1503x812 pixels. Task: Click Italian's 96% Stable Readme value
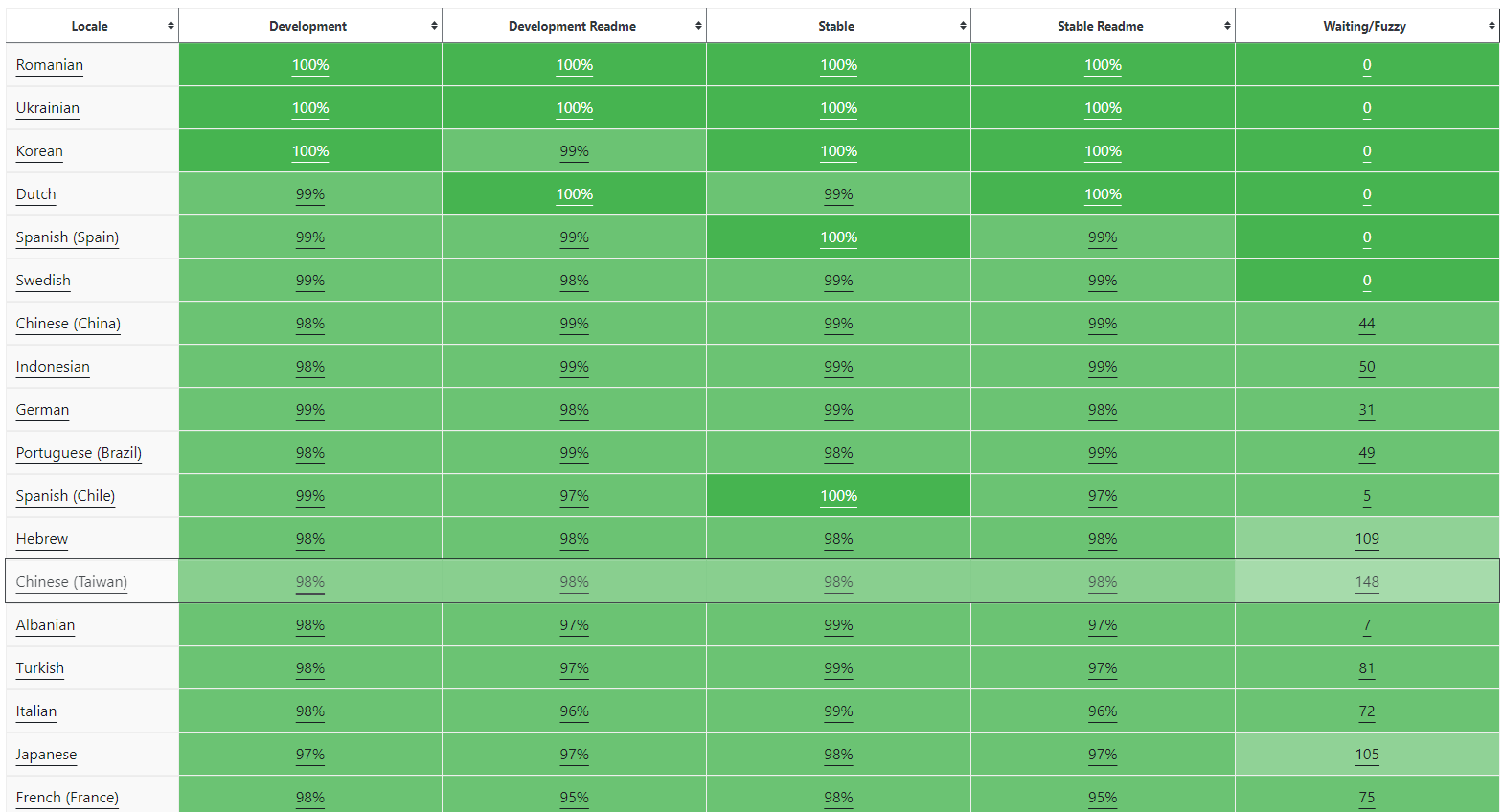pos(1103,711)
